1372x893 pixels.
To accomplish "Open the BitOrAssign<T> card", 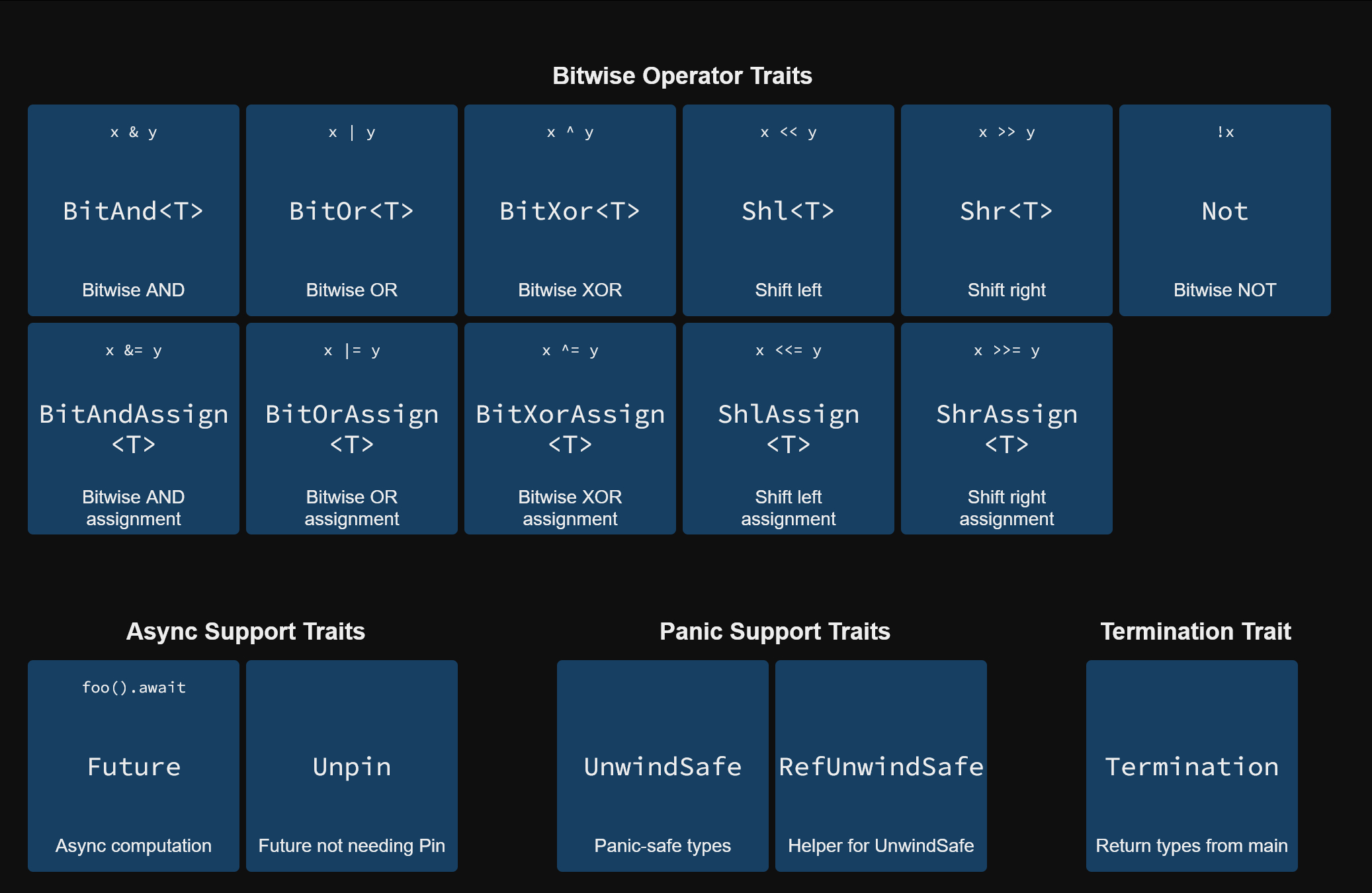I will pyautogui.click(x=352, y=429).
